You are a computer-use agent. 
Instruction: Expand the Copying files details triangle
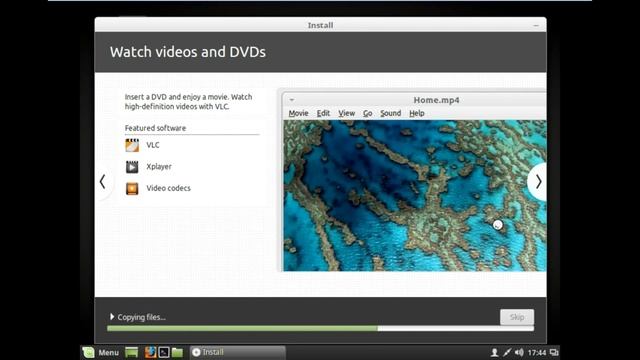pos(112,317)
